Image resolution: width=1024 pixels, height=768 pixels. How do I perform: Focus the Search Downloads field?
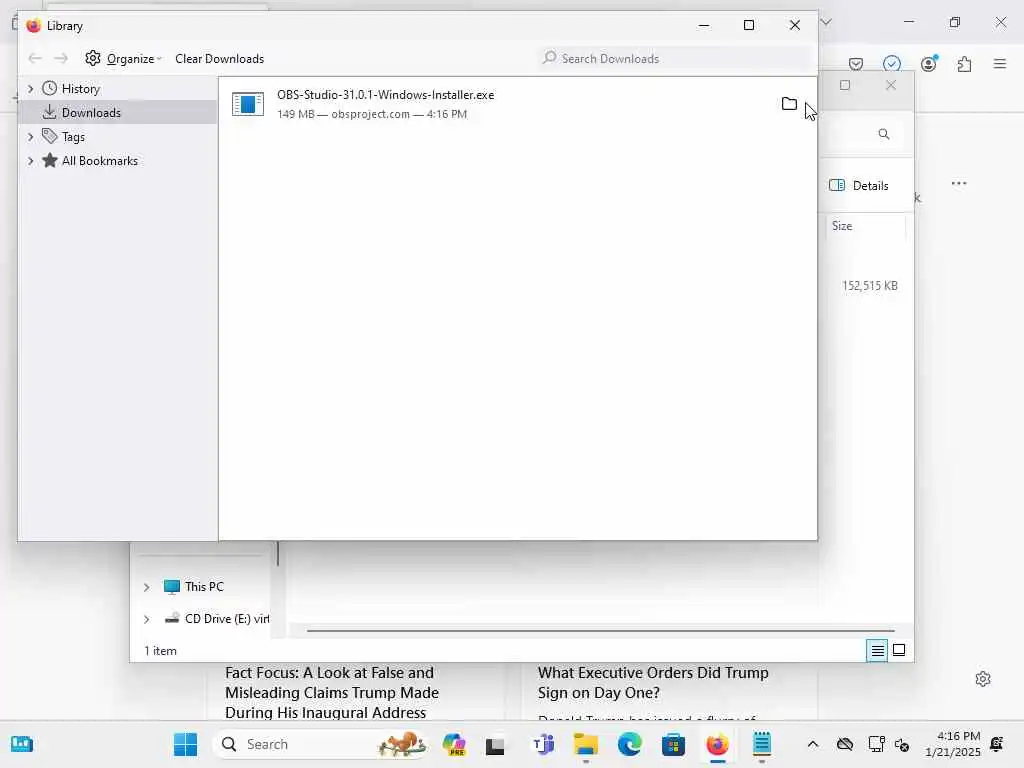[676, 59]
